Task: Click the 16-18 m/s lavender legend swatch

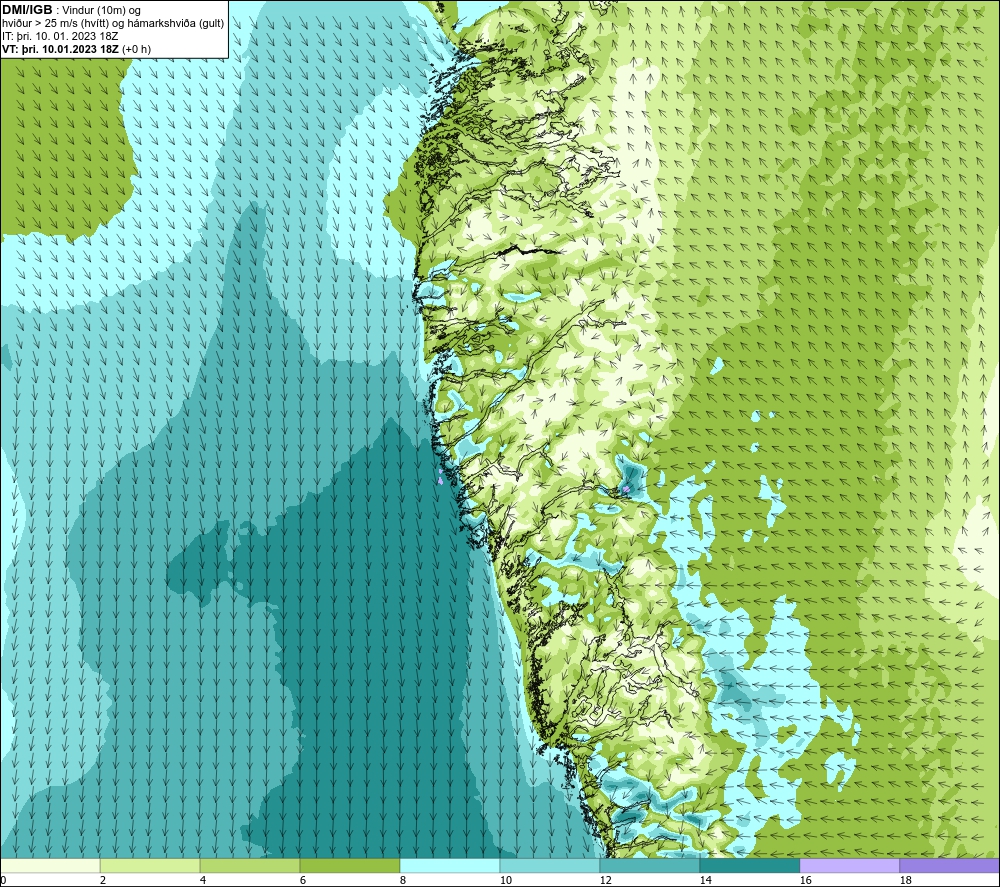Action: tap(849, 865)
